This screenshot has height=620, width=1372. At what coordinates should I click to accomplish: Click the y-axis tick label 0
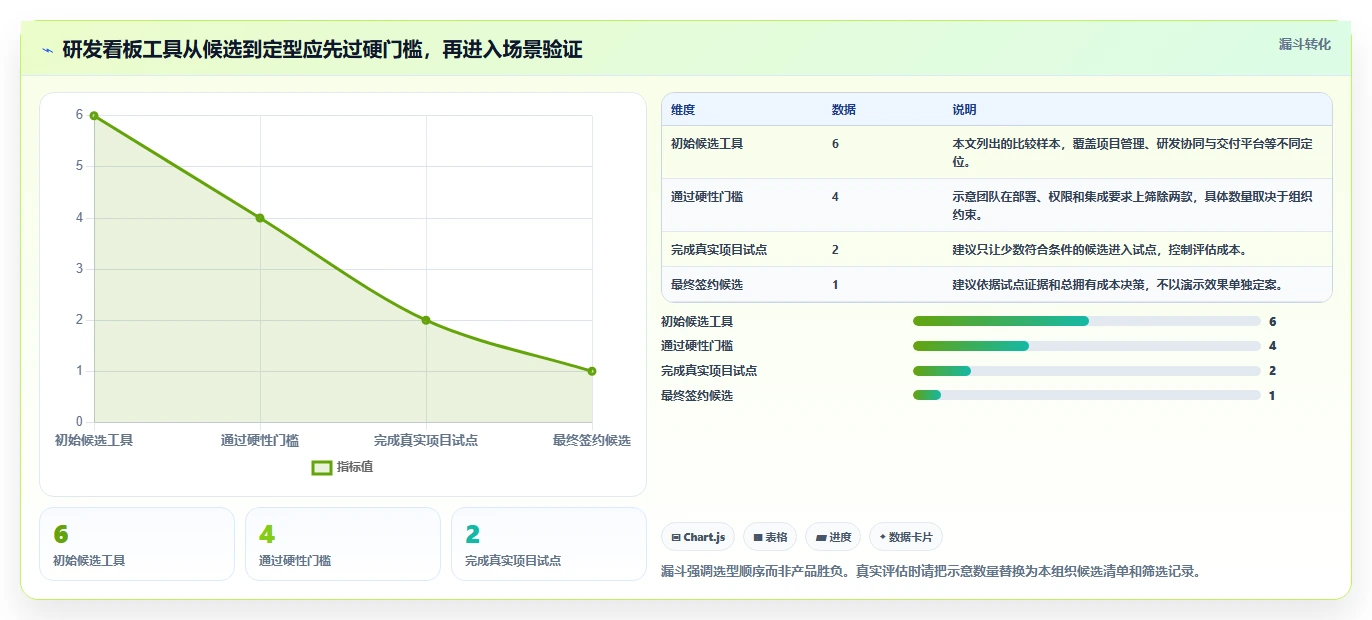[79, 422]
